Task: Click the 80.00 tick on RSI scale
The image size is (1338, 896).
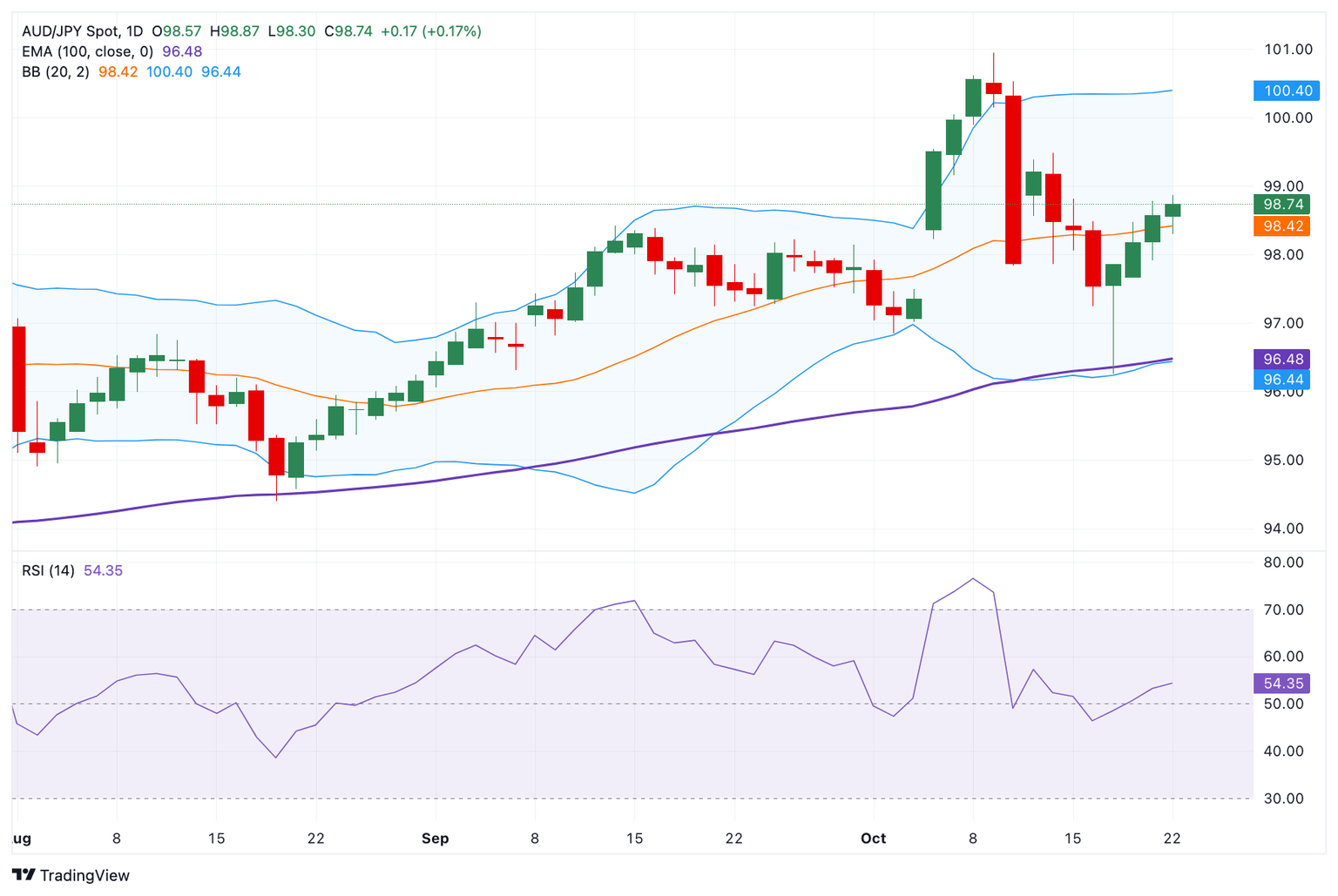Action: [x=1283, y=563]
